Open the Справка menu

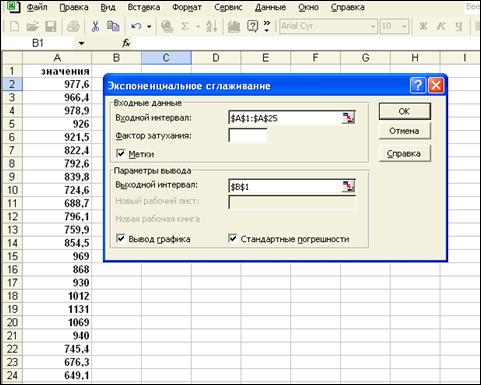click(x=348, y=7)
